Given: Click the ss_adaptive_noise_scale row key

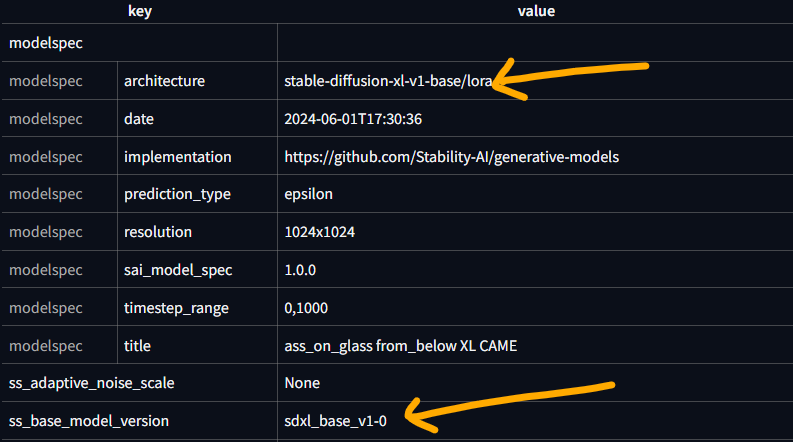Looking at the screenshot, I should point(92,383).
